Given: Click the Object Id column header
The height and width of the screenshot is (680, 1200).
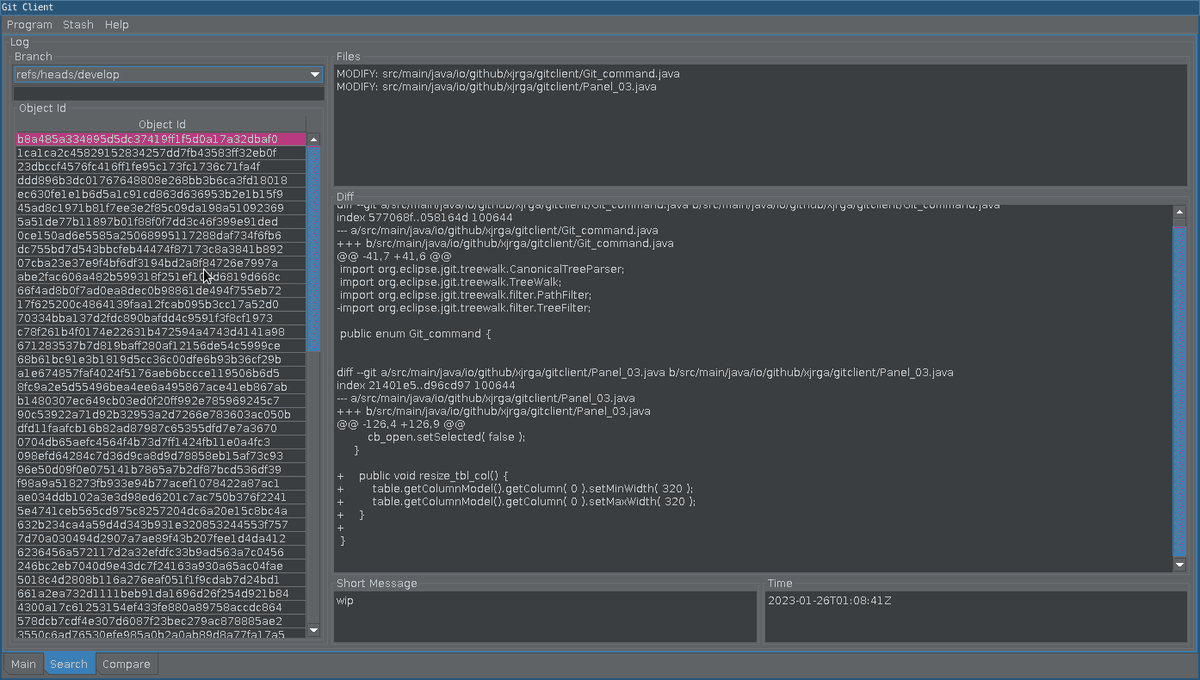Looking at the screenshot, I should coord(162,125).
